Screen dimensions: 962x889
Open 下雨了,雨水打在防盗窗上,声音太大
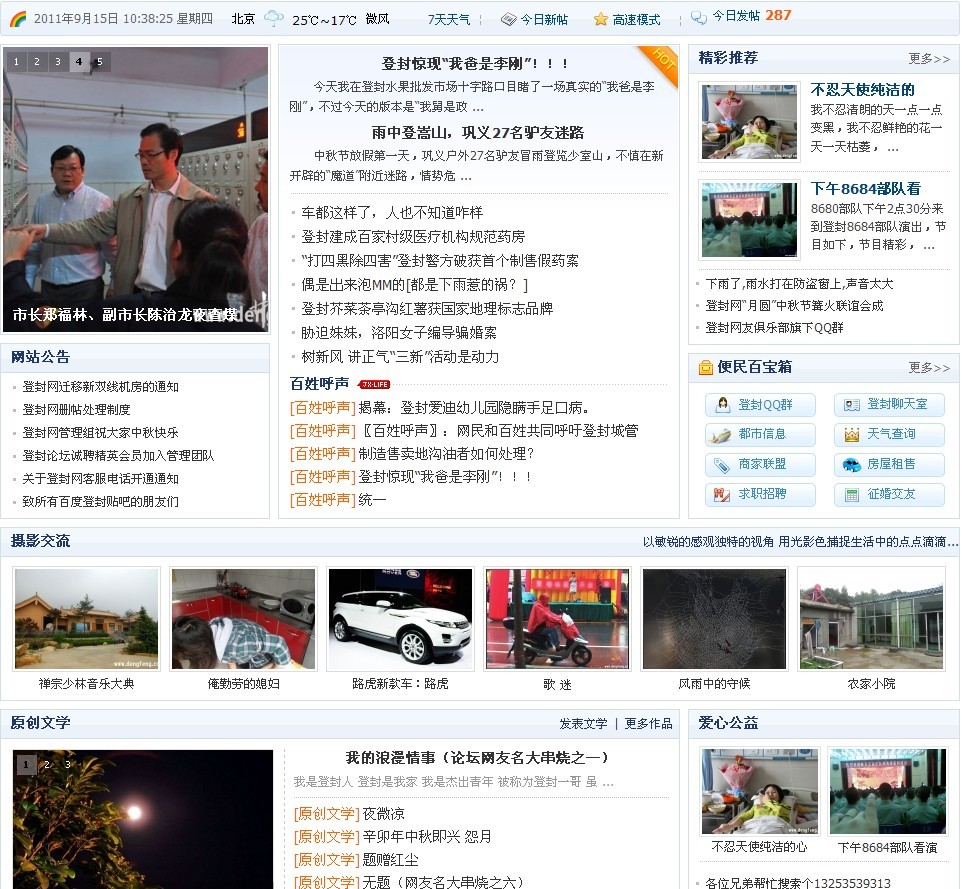tap(799, 284)
